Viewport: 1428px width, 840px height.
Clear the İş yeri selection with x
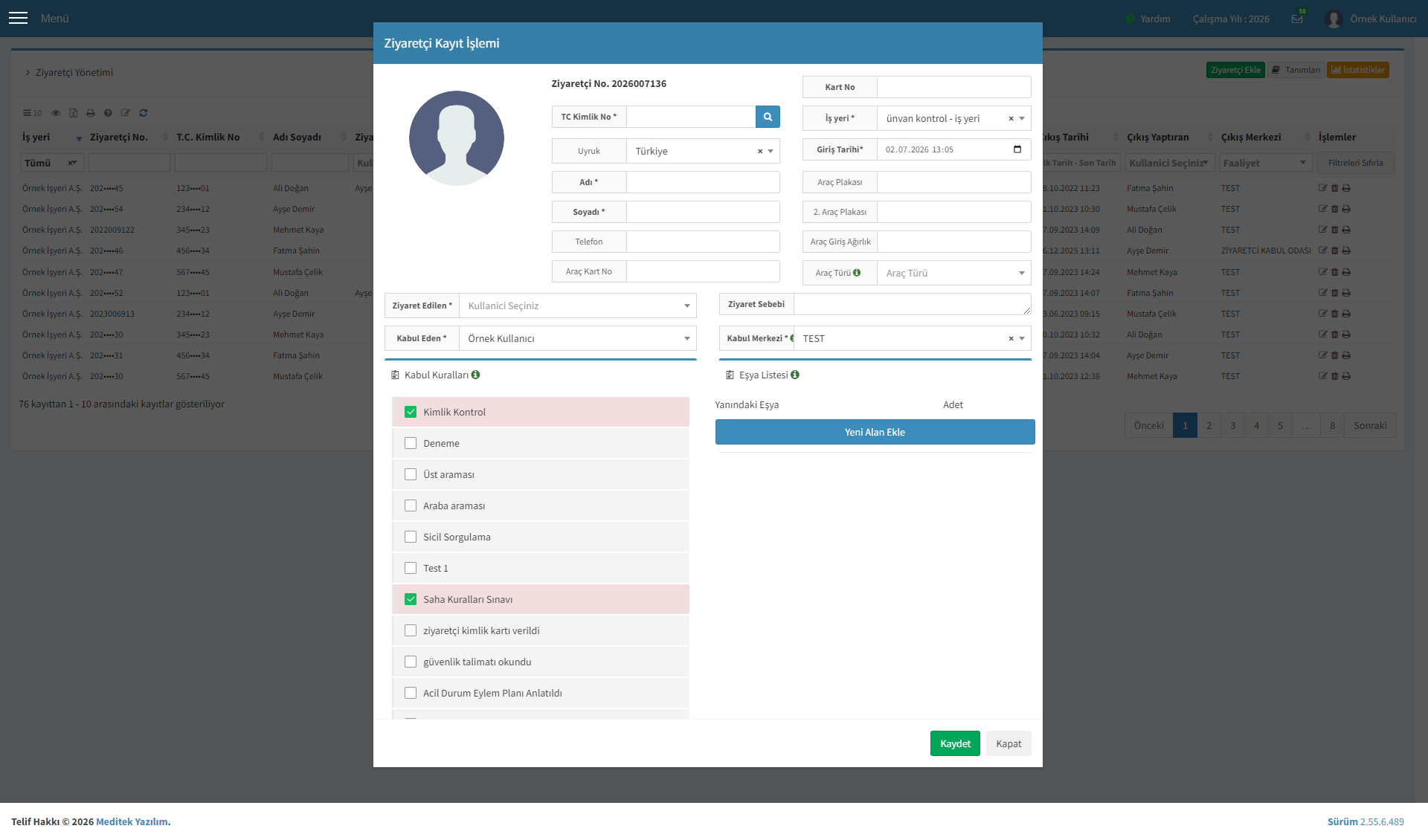pyautogui.click(x=1011, y=119)
